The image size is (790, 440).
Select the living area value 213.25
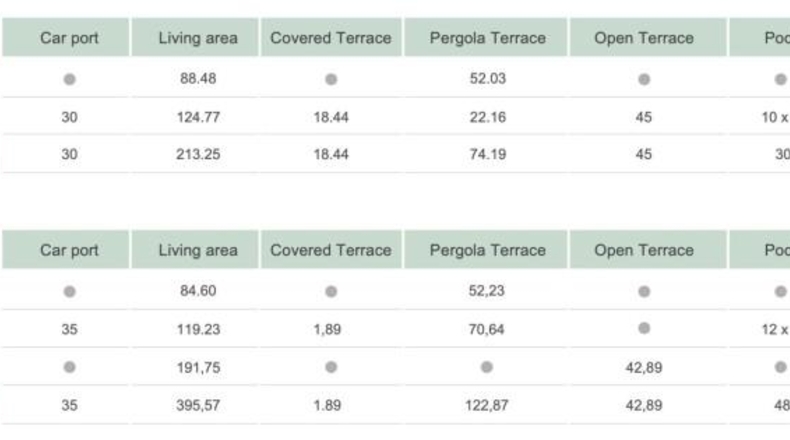point(198,154)
